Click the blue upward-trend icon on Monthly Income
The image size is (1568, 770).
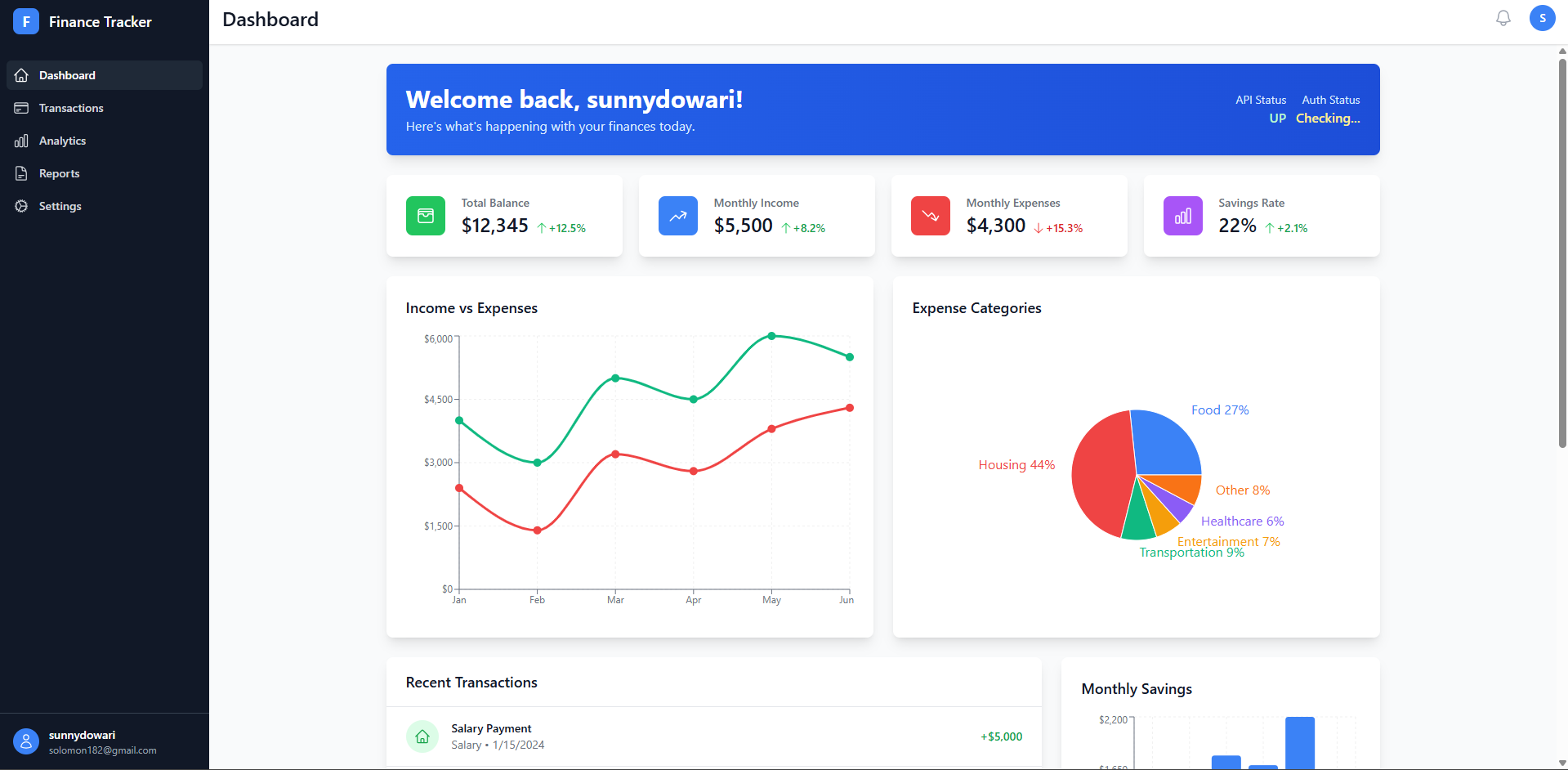click(x=677, y=216)
